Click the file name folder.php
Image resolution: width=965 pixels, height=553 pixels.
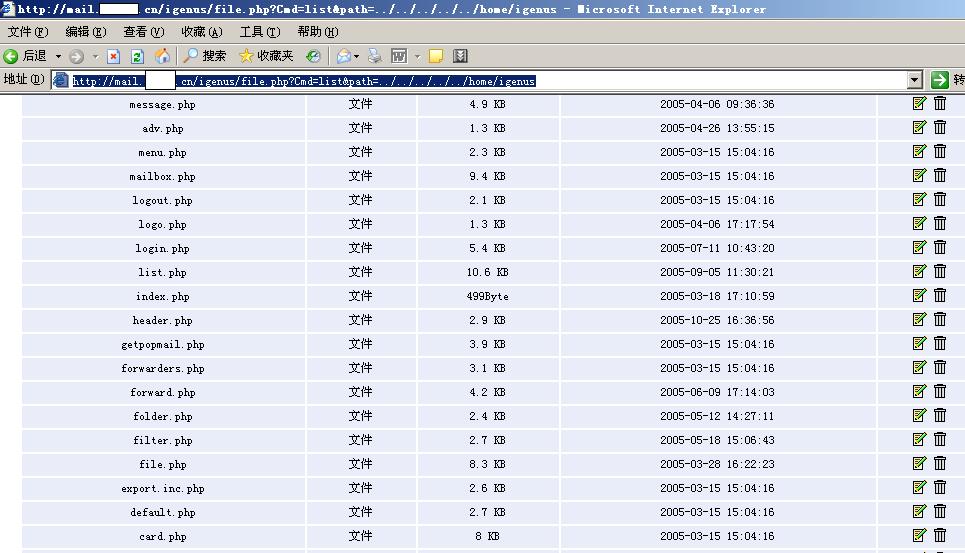162,416
